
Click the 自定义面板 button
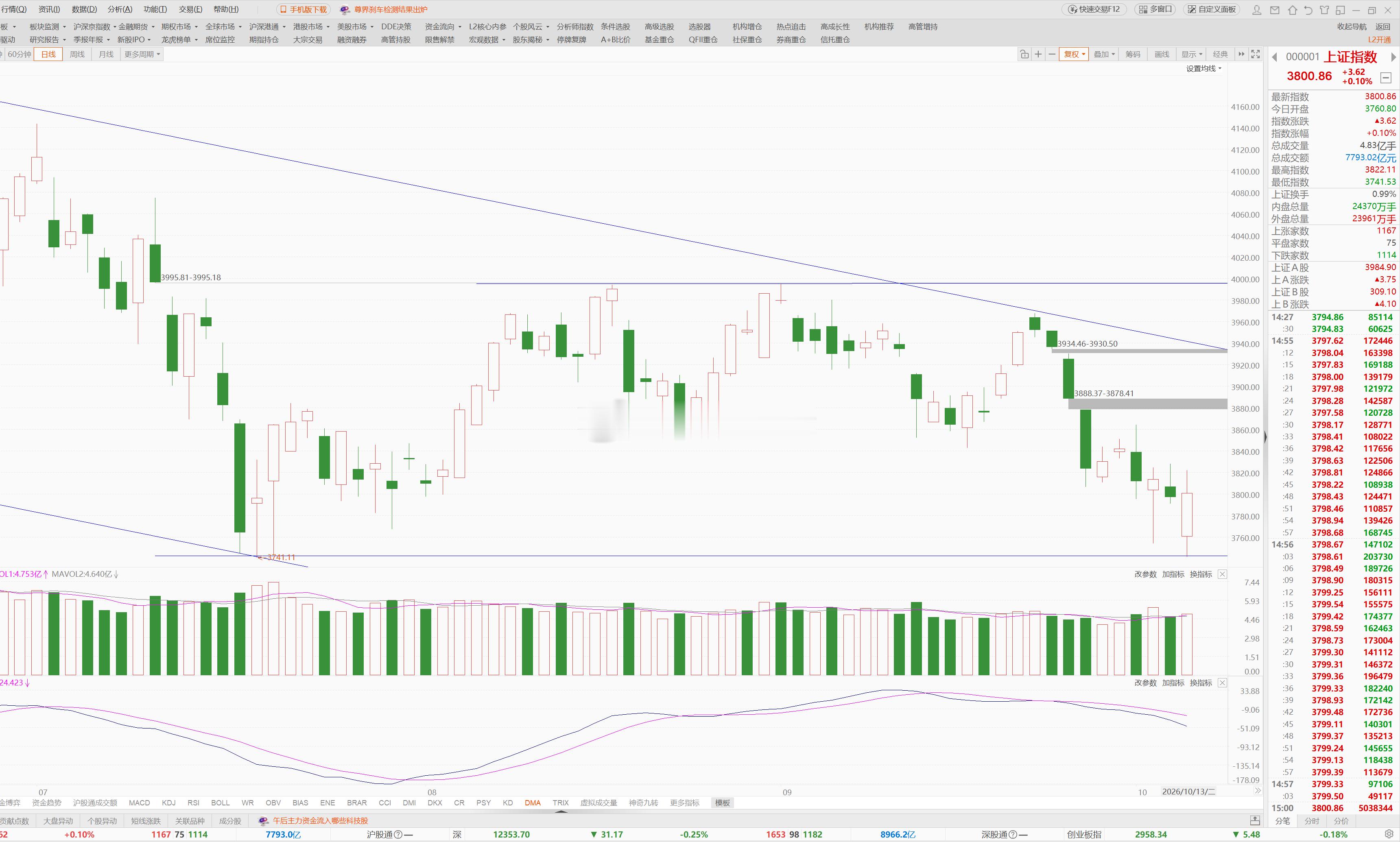(1211, 10)
